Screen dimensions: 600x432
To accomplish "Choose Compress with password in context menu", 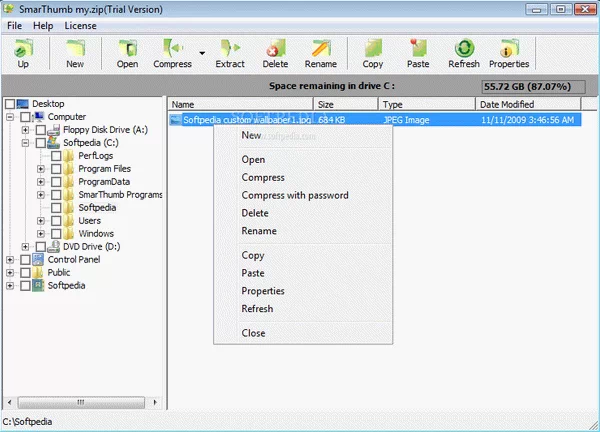I will click(x=295, y=195).
